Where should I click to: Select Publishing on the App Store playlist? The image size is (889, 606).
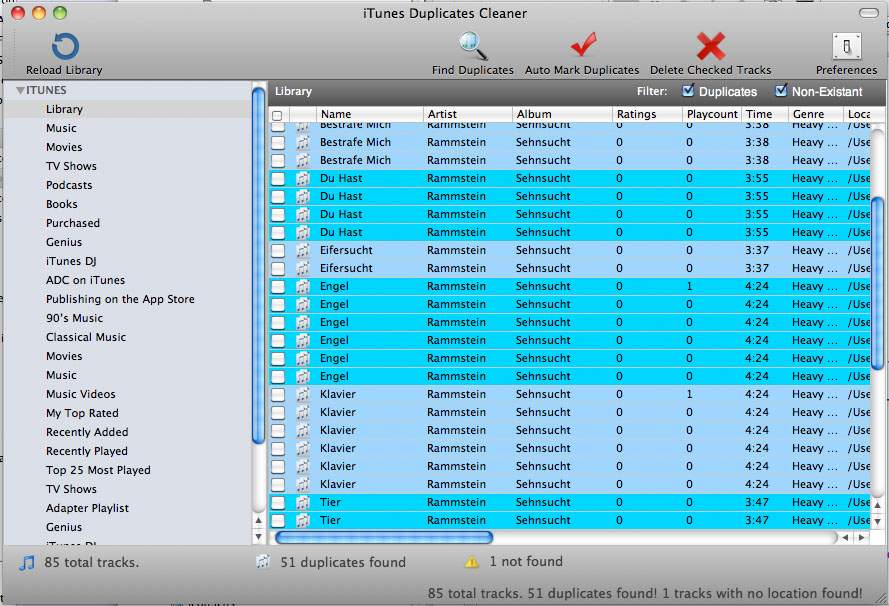[120, 299]
